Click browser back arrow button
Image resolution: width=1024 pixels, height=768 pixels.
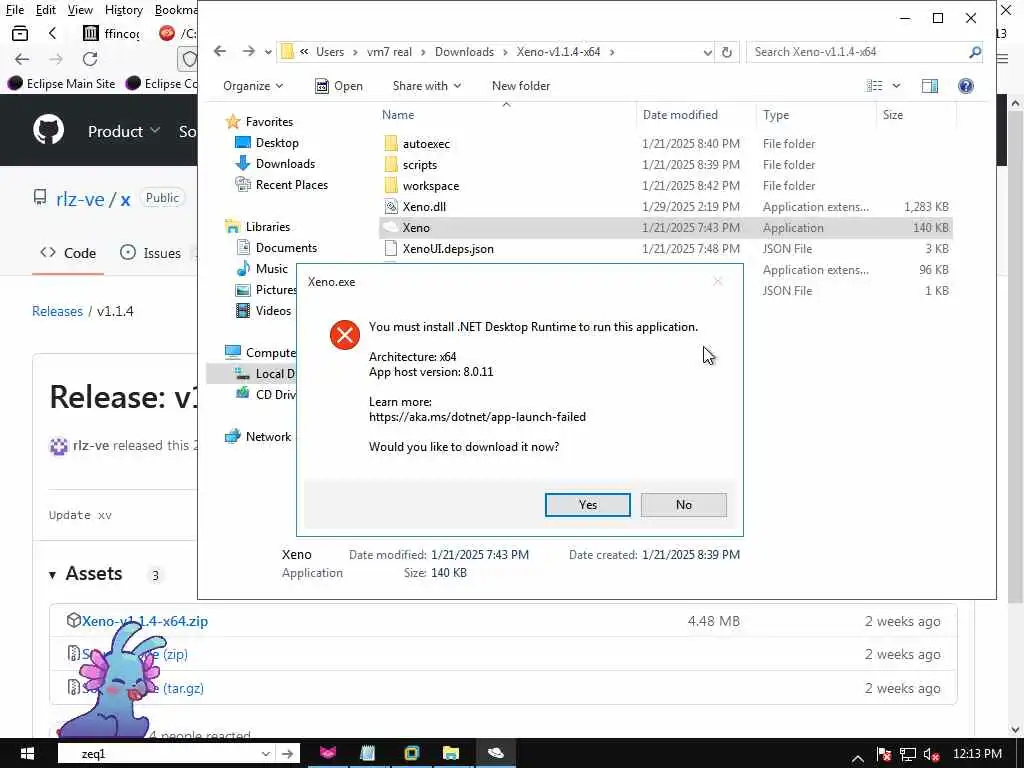coord(22,59)
